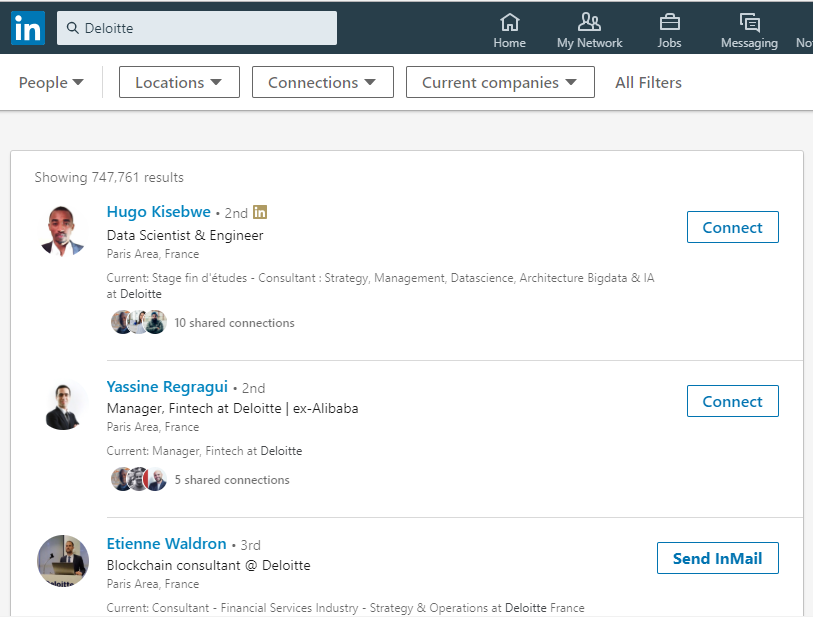Image resolution: width=813 pixels, height=617 pixels.
Task: Open Hugo Kisebwe's profile name link
Action: click(x=159, y=212)
